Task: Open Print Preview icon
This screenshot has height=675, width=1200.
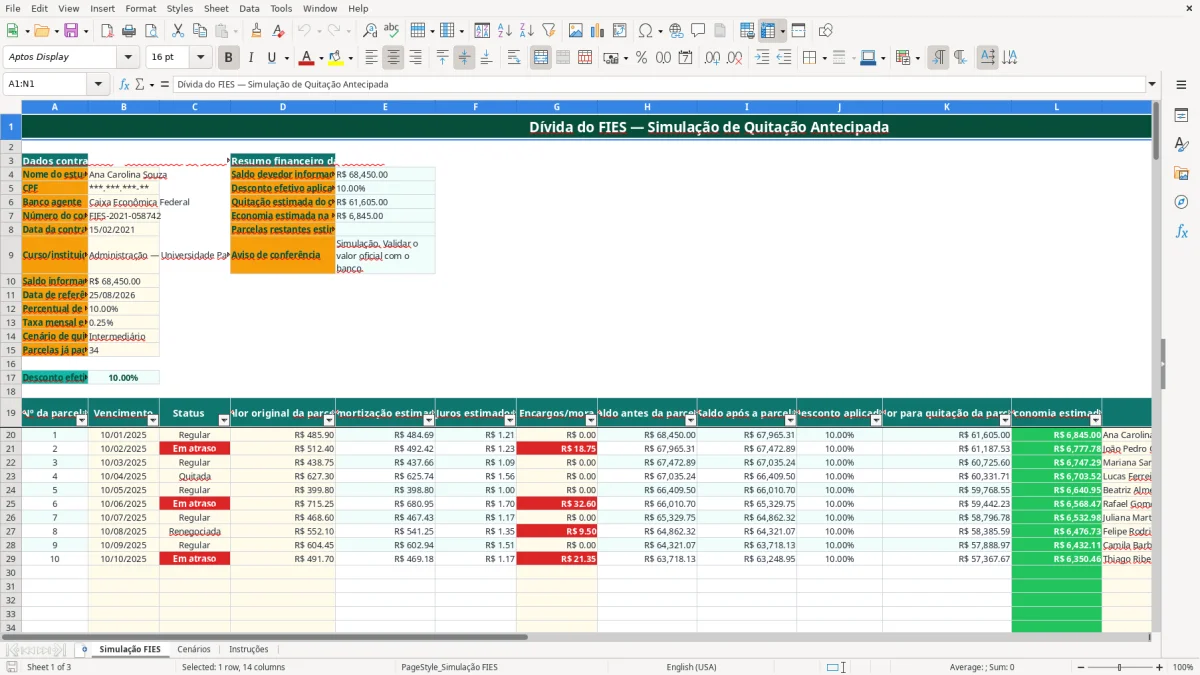Action: (x=150, y=31)
